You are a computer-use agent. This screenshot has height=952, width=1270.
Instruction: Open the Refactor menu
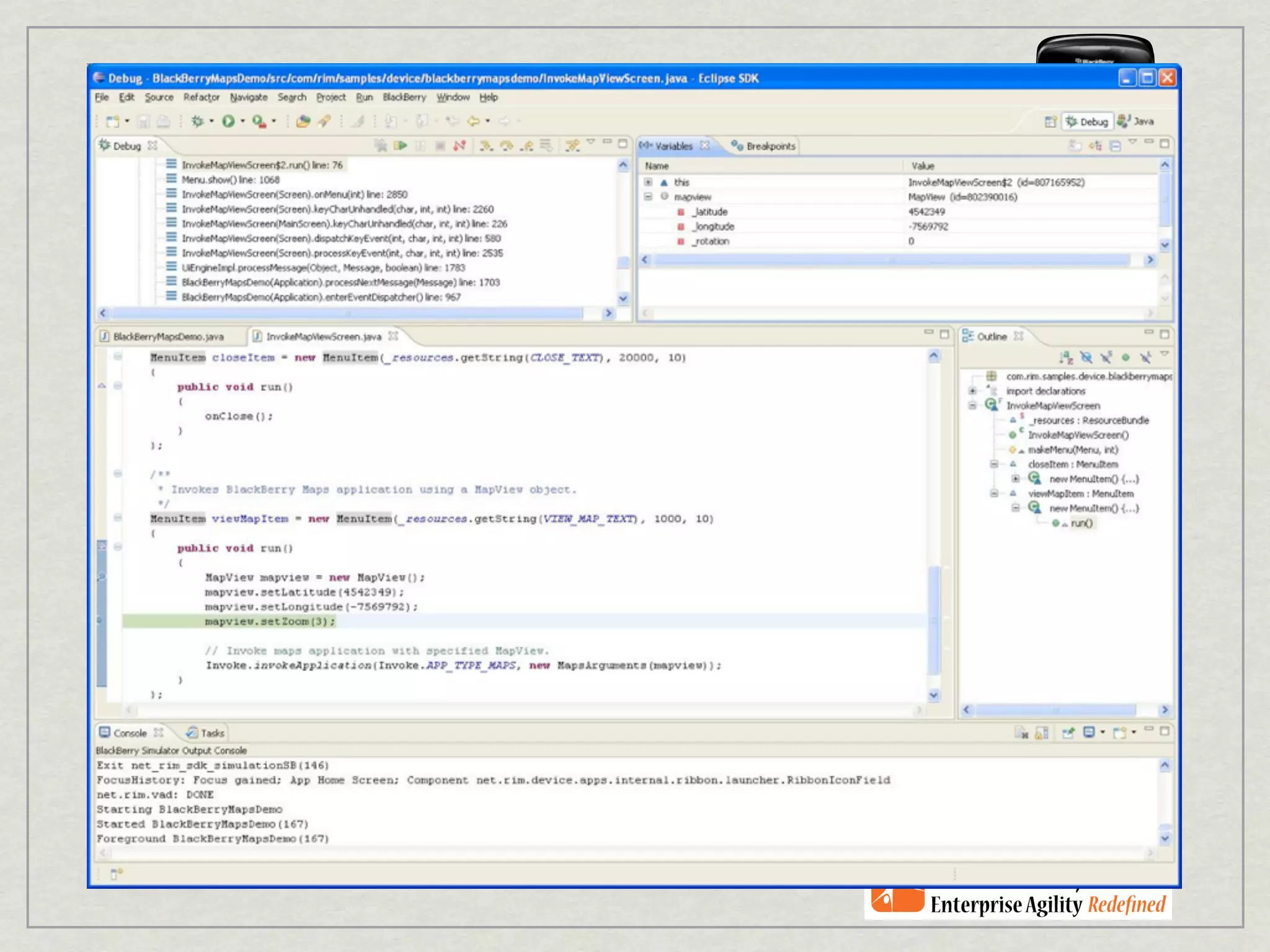point(202,97)
